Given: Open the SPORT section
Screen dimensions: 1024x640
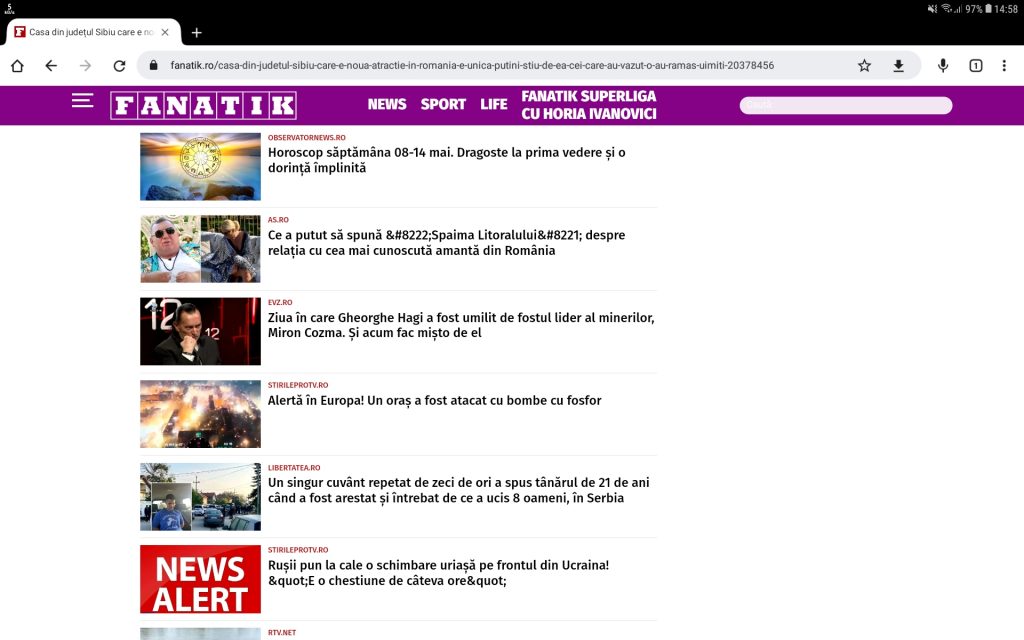Looking at the screenshot, I should tap(443, 104).
